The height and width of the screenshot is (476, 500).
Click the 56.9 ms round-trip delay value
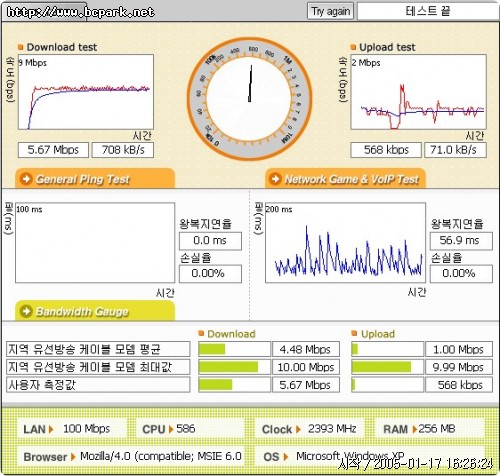(x=461, y=241)
